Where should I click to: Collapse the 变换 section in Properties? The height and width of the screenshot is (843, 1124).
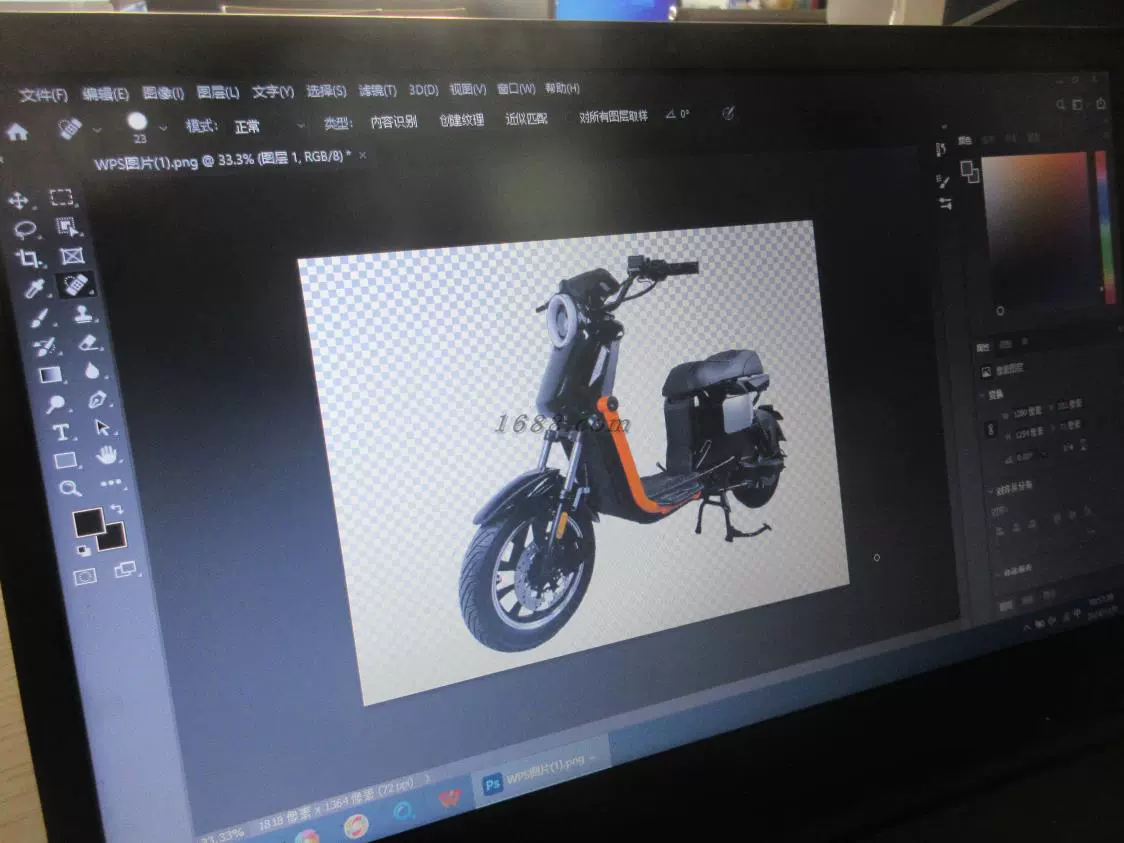[982, 395]
